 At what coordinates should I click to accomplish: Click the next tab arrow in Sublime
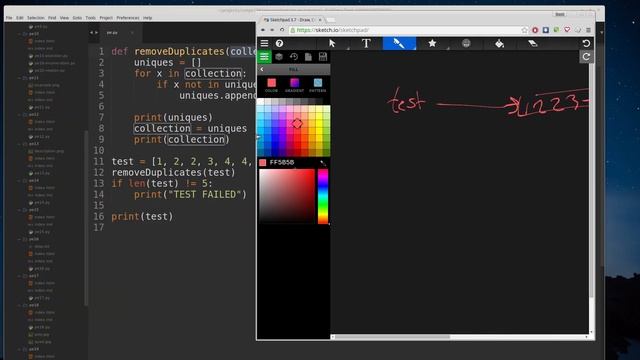(x=96, y=33)
